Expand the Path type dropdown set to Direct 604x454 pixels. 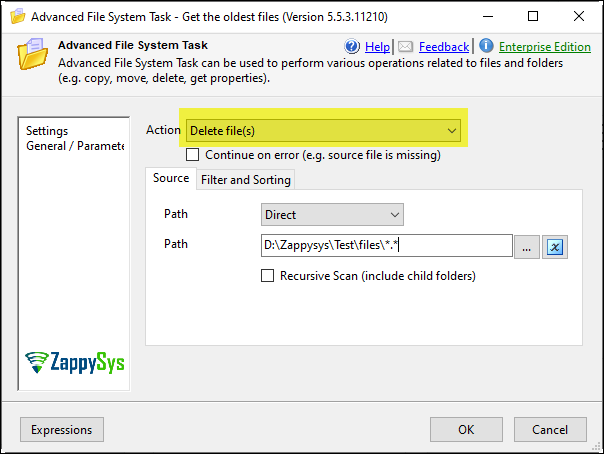click(x=332, y=214)
